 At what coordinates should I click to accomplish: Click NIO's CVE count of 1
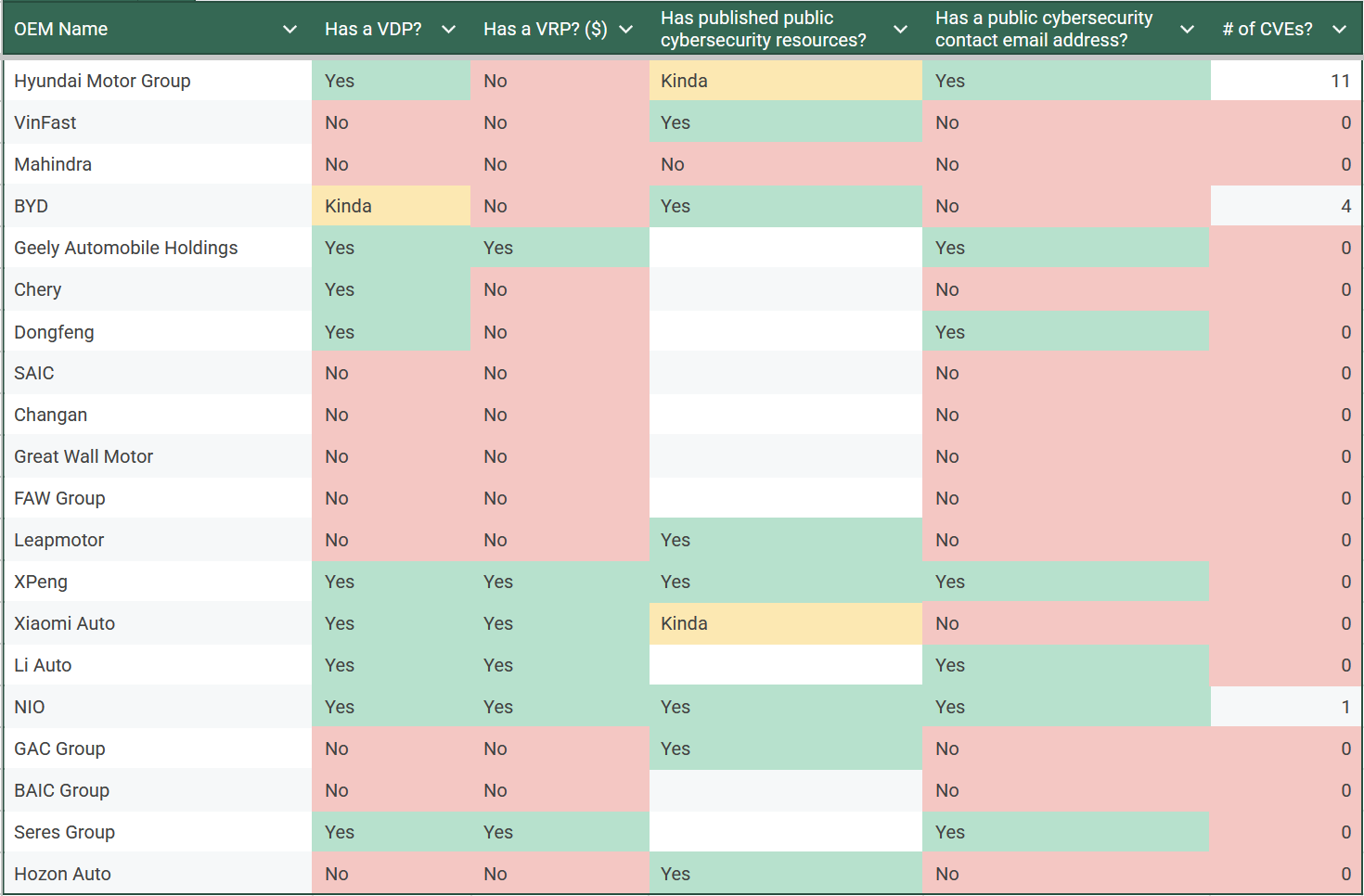click(x=1286, y=707)
